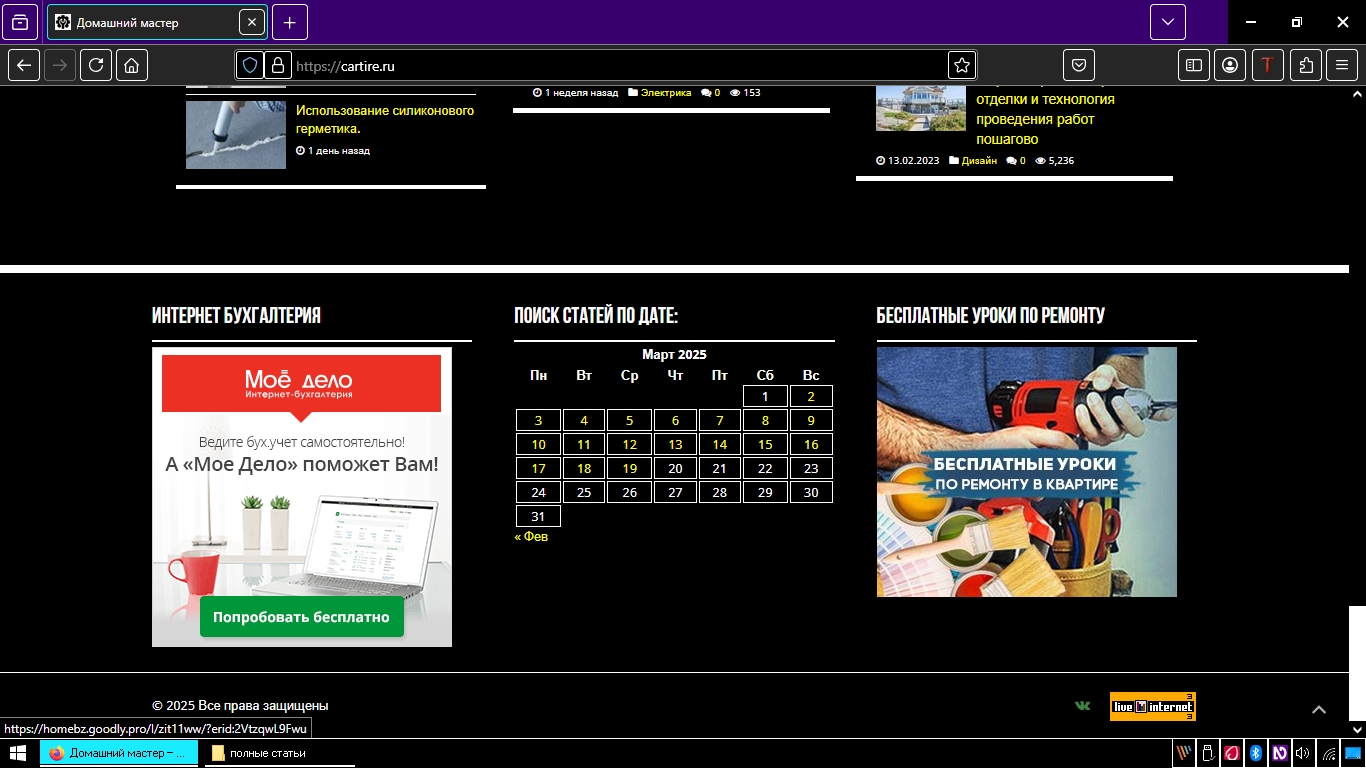The height and width of the screenshot is (768, 1366).
Task: Toggle the browser sidebar
Action: (1194, 65)
